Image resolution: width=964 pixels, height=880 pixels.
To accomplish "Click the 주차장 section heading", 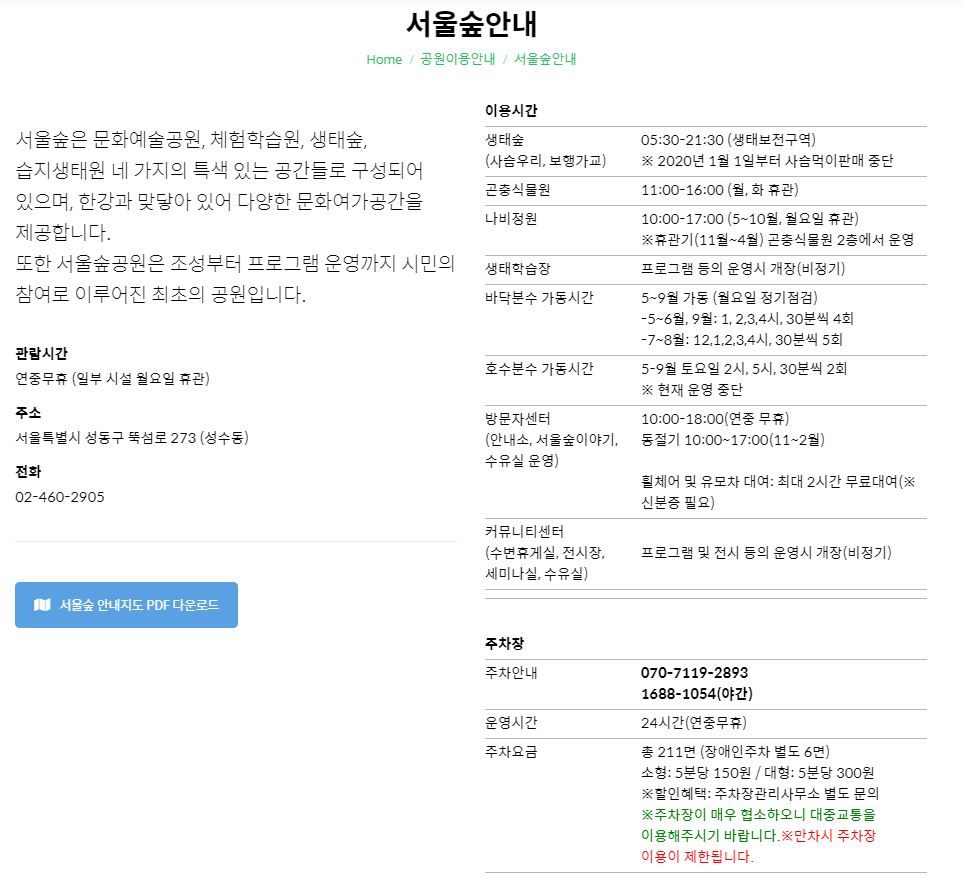I will [504, 643].
